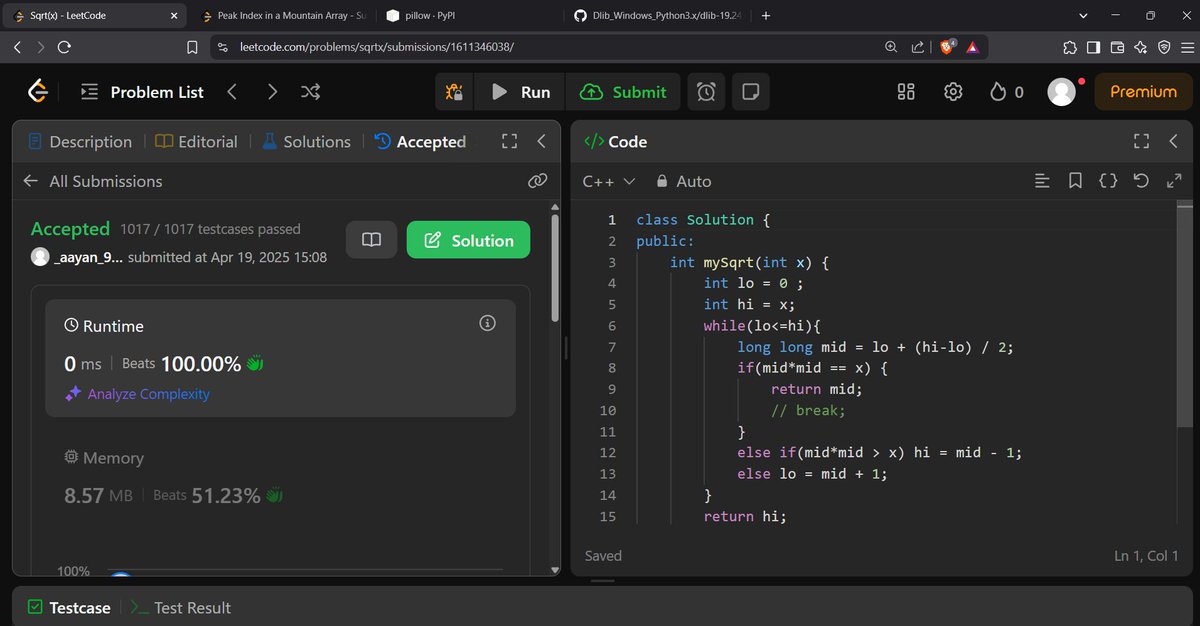Switch to the Editorial tab
This screenshot has width=1200, height=626.
(196, 142)
